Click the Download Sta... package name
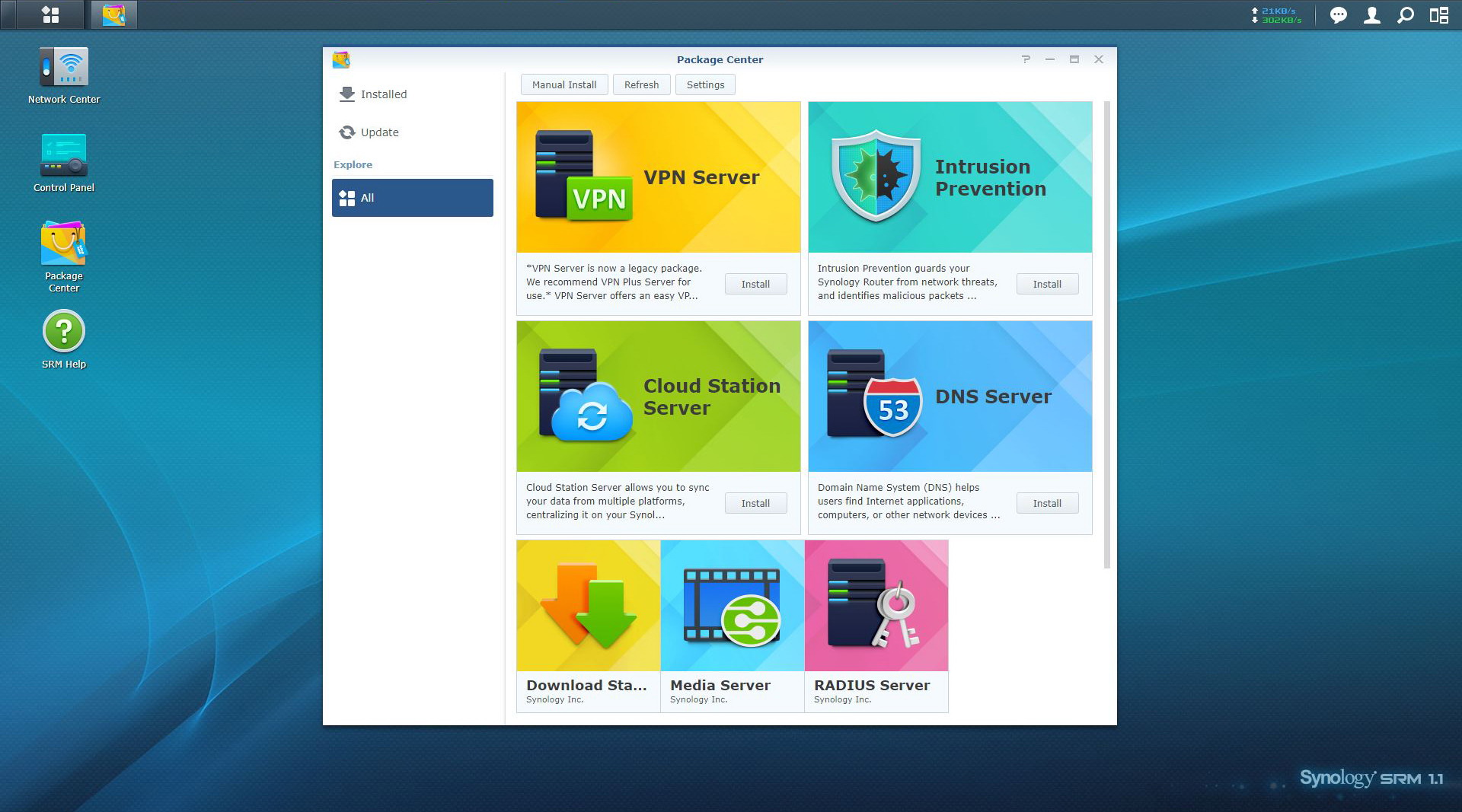The width and height of the screenshot is (1462, 812). [586, 685]
